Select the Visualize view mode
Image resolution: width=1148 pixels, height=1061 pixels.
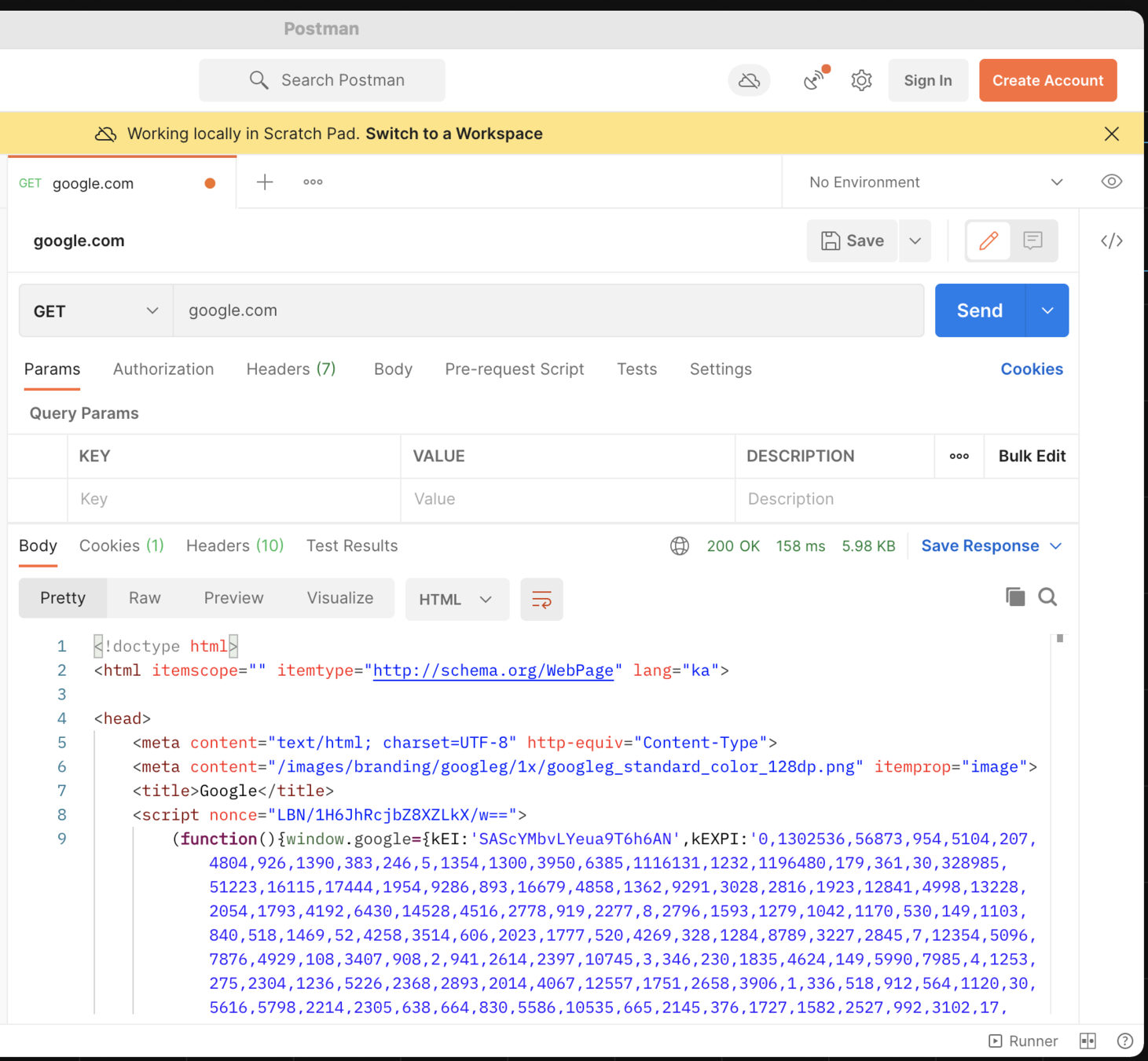click(340, 598)
